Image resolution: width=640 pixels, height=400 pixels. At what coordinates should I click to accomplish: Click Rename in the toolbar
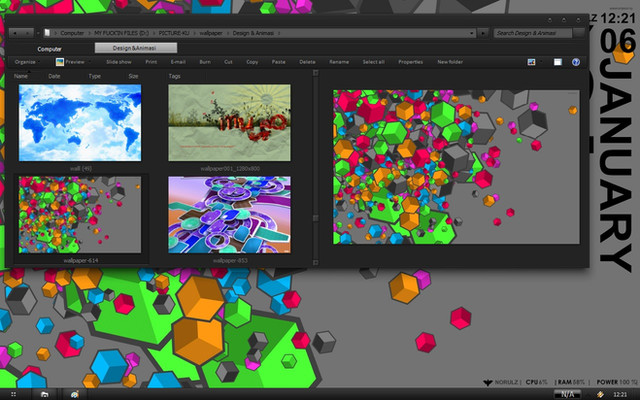coord(339,62)
